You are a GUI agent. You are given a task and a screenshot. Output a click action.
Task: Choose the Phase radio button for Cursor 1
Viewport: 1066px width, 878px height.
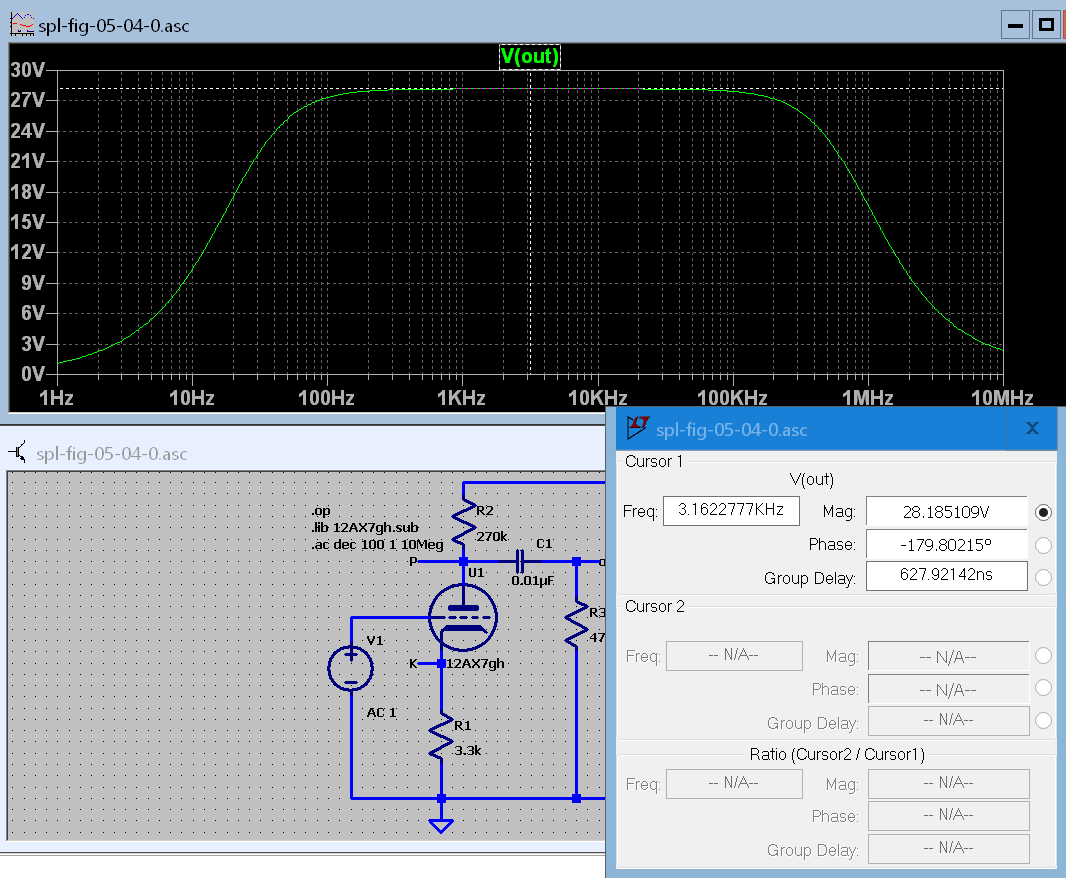pos(1043,545)
